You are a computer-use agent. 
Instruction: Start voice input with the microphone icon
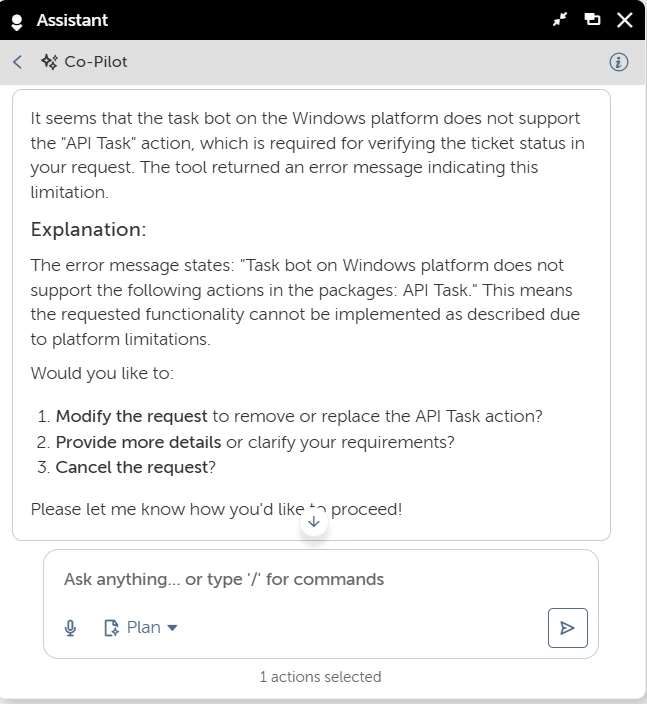[70, 628]
